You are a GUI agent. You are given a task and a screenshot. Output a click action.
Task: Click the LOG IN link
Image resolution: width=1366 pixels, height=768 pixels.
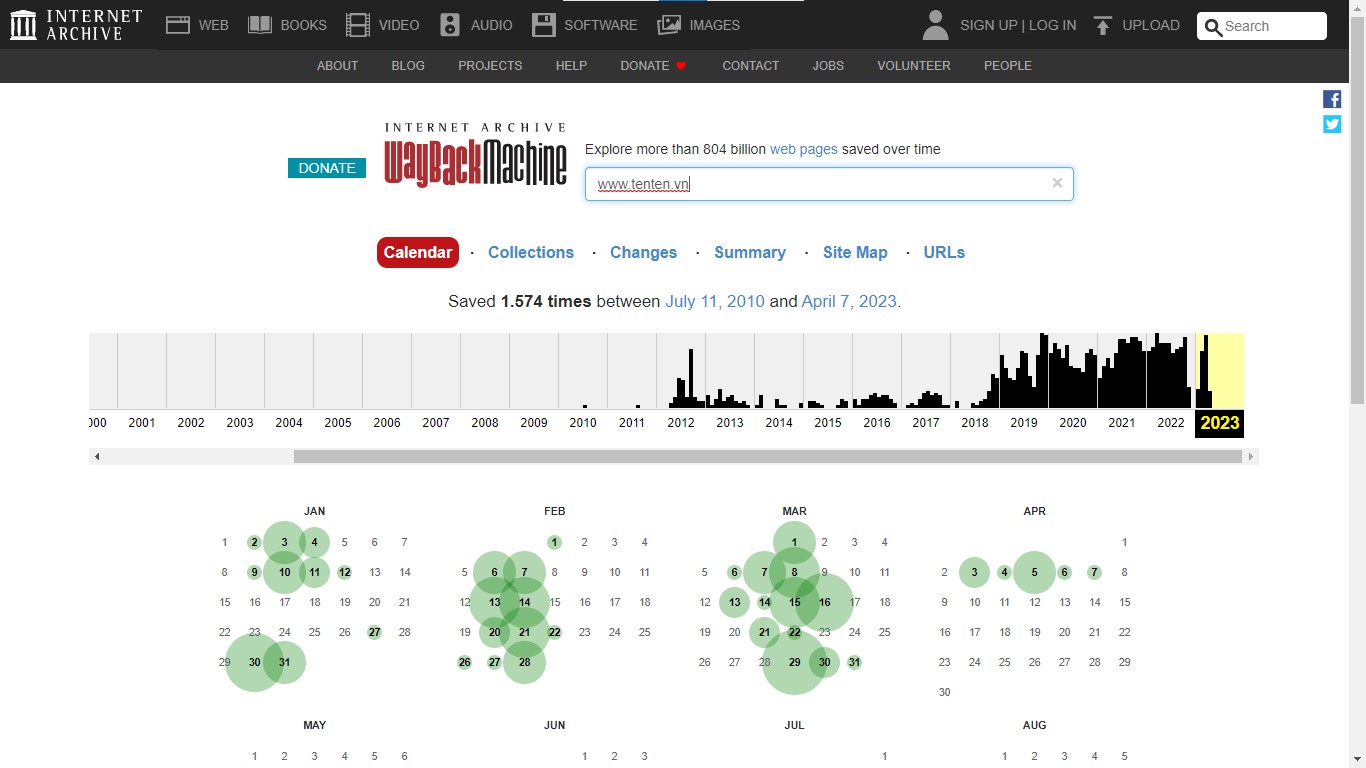tap(1053, 25)
